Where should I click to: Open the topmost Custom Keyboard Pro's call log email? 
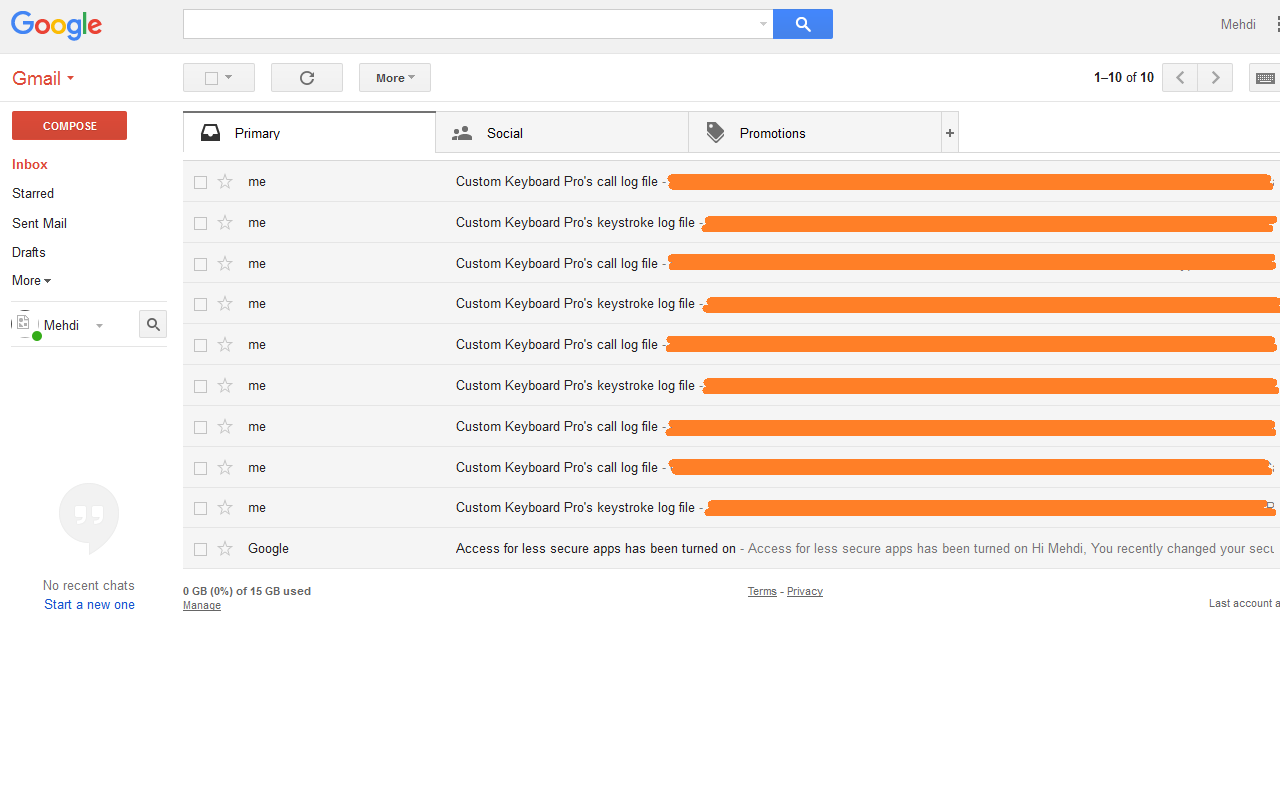pos(731,181)
